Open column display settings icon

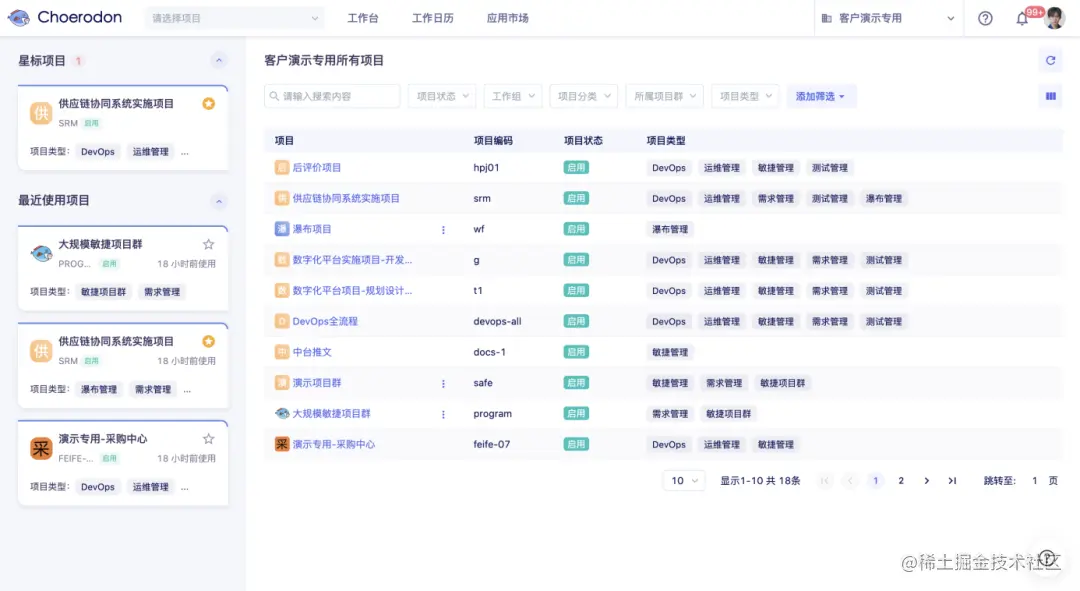click(x=1050, y=96)
